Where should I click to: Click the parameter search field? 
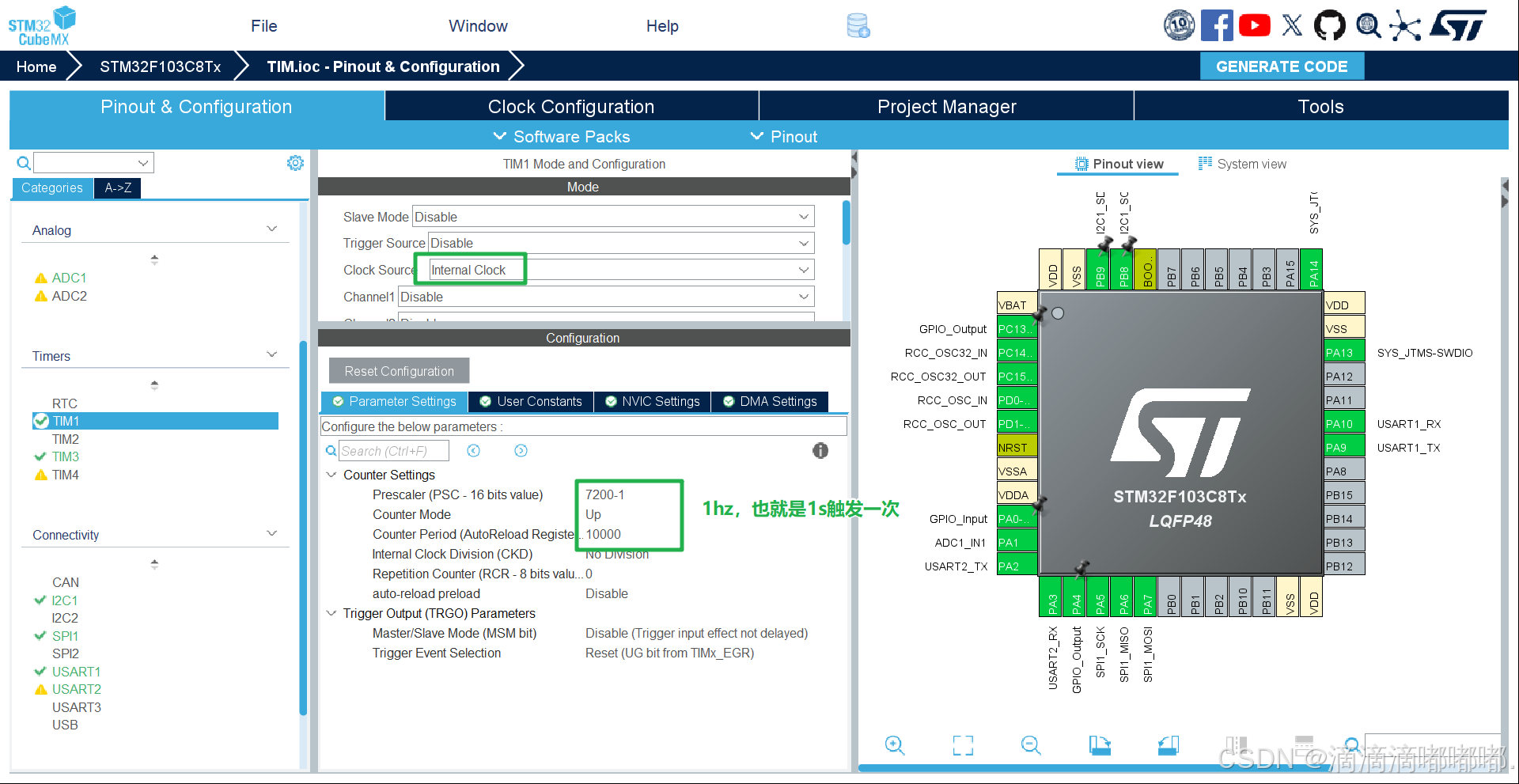coord(394,451)
